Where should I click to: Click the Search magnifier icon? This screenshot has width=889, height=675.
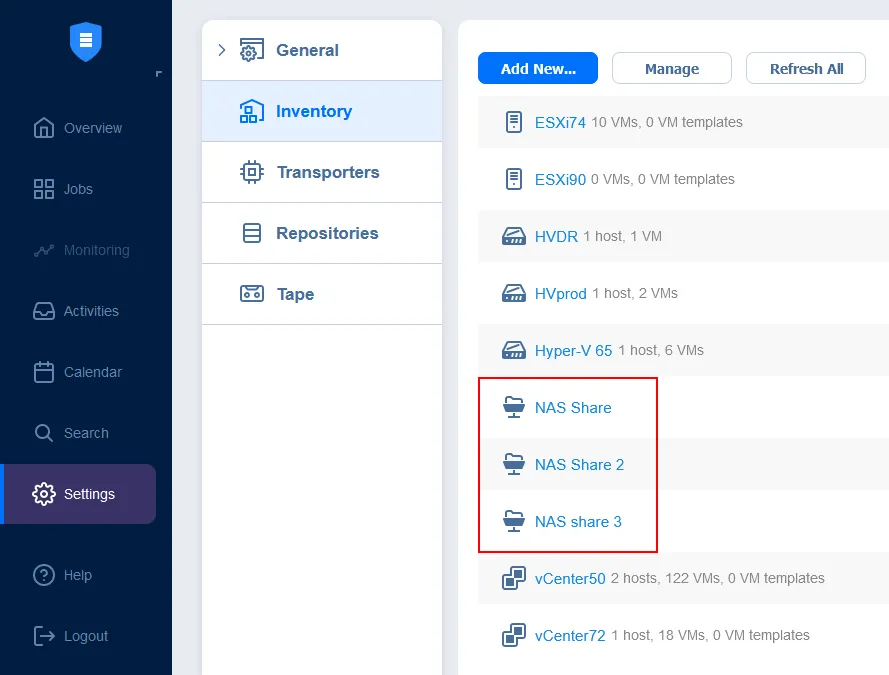coord(44,433)
